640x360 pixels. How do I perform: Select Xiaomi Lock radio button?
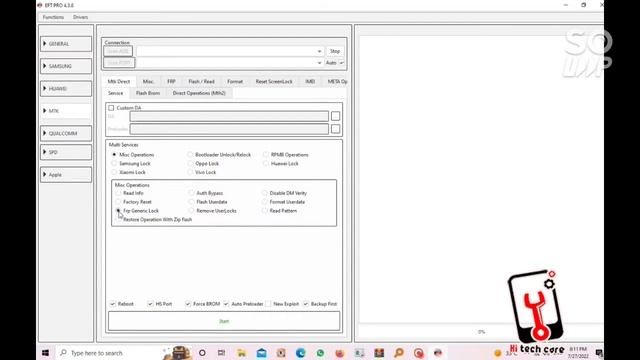[x=114, y=172]
